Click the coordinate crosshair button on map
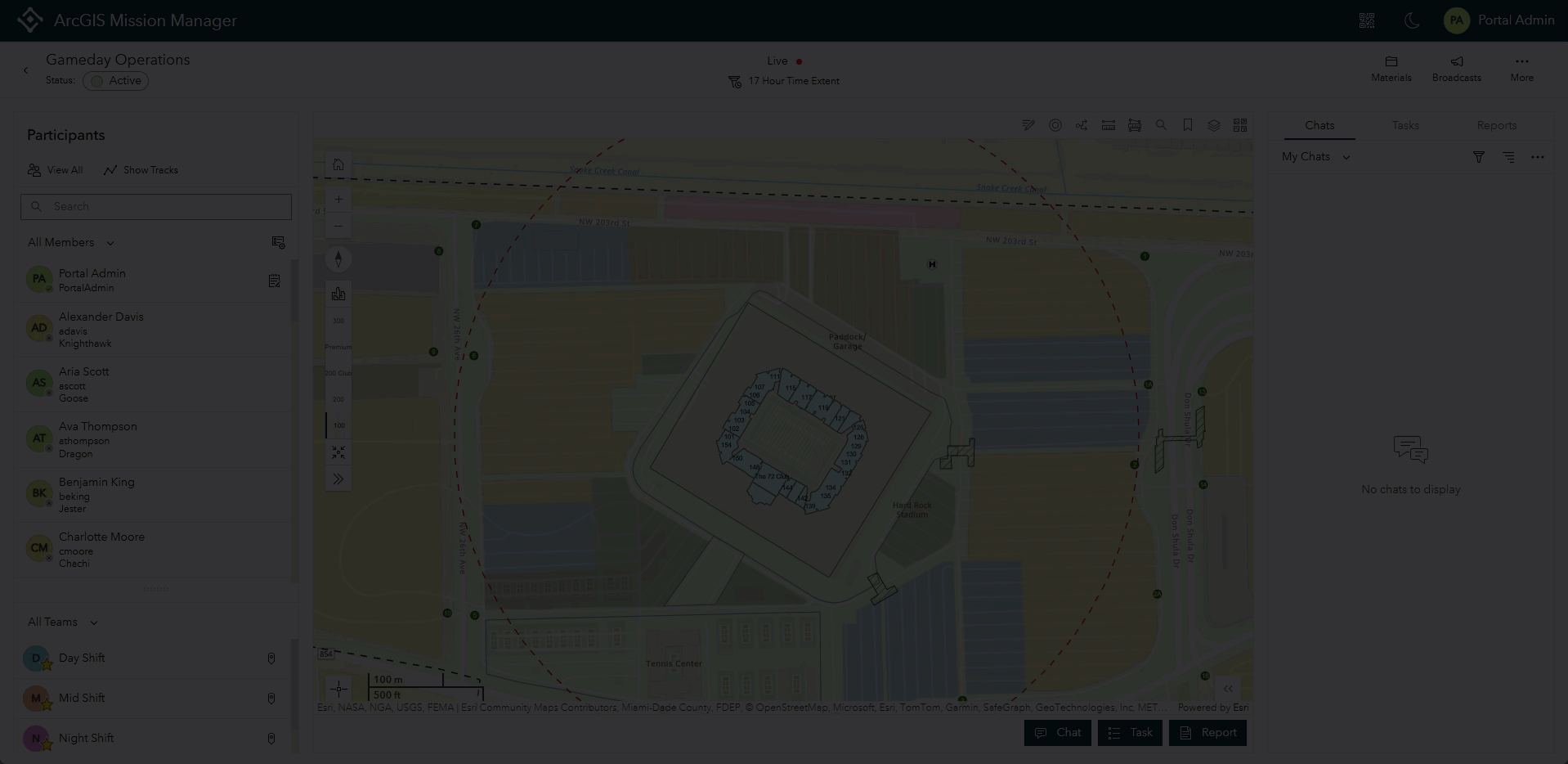This screenshot has width=1568, height=764. coord(338,689)
